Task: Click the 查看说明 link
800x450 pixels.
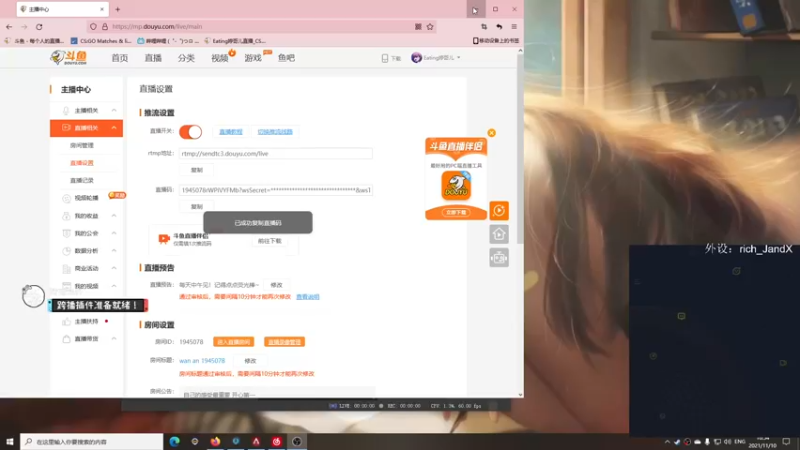Action: 308,296
